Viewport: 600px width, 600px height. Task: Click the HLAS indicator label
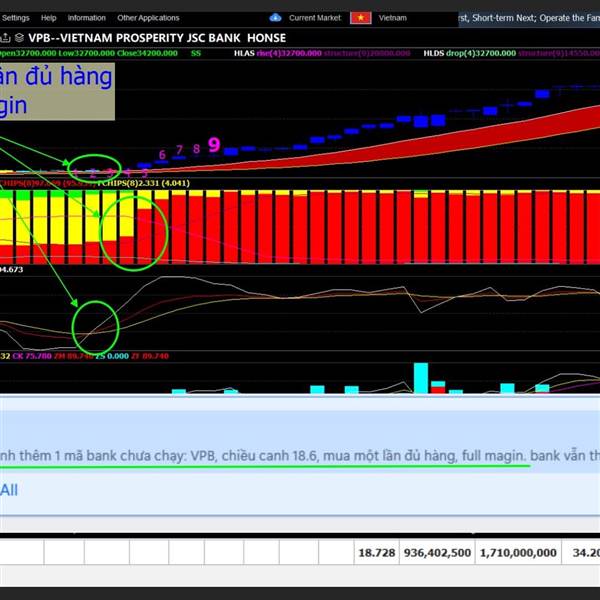tap(244, 53)
